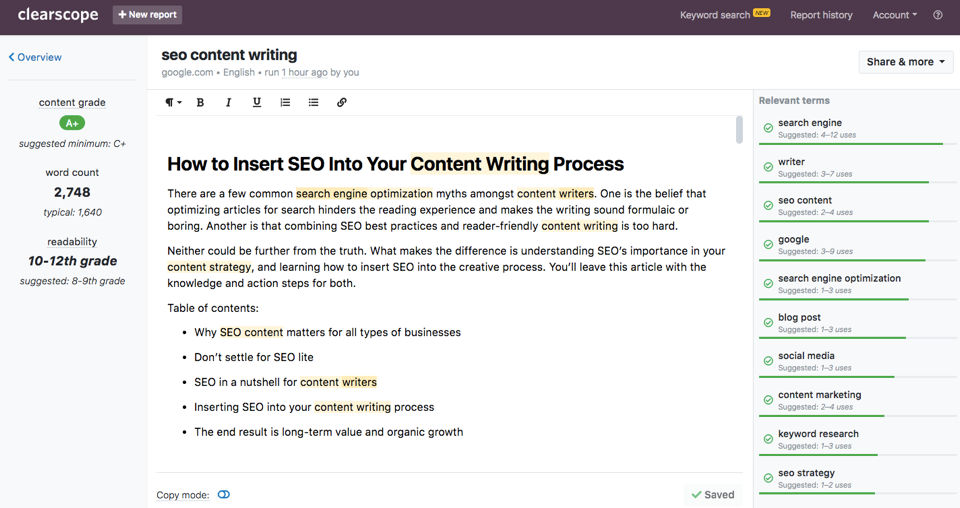Insert a hyperlink with link icon
The image size is (960, 508).
pyautogui.click(x=342, y=102)
